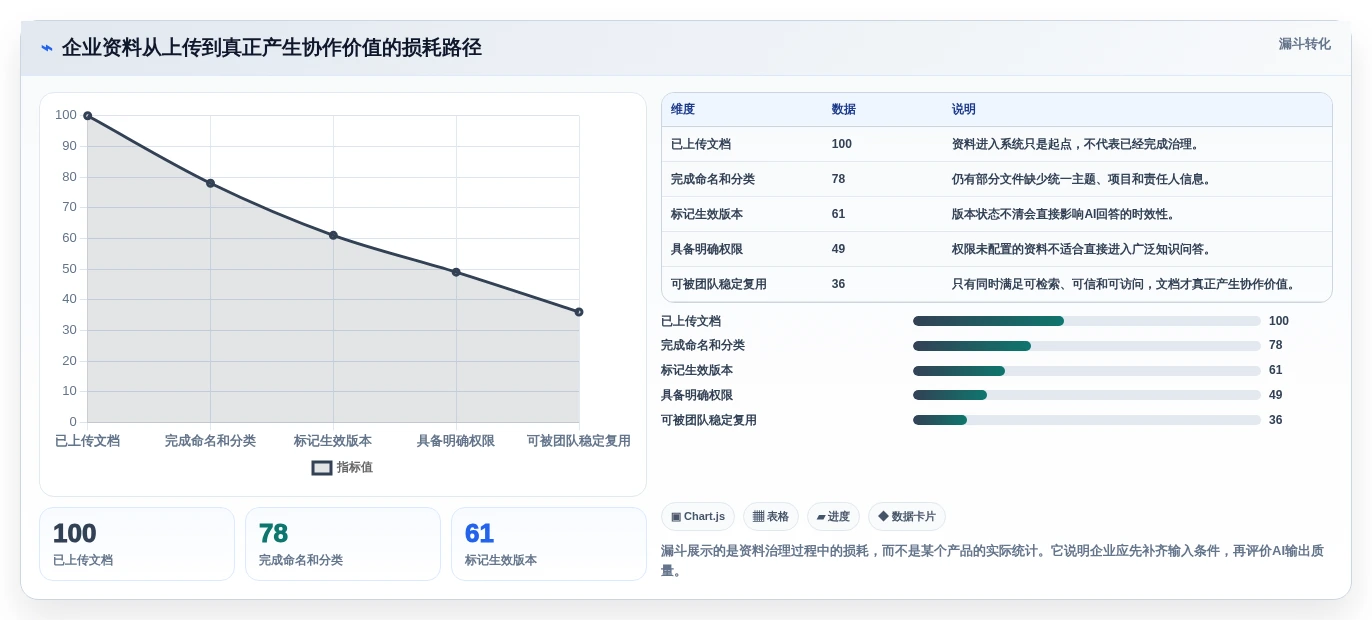Click the description about 权限未配置的资料

coord(1082,249)
